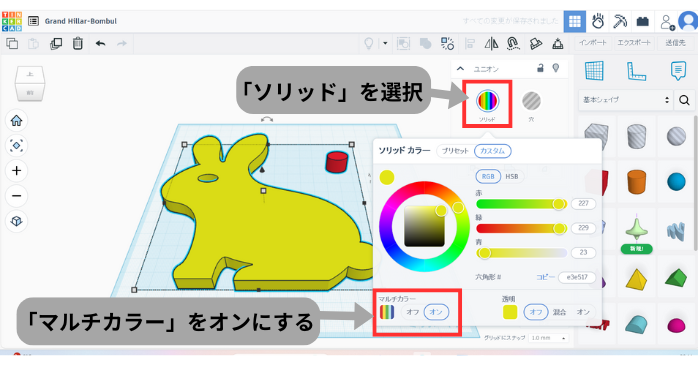Open the Sim Lab icon
Screen dimensions: 698x365
point(598,21)
